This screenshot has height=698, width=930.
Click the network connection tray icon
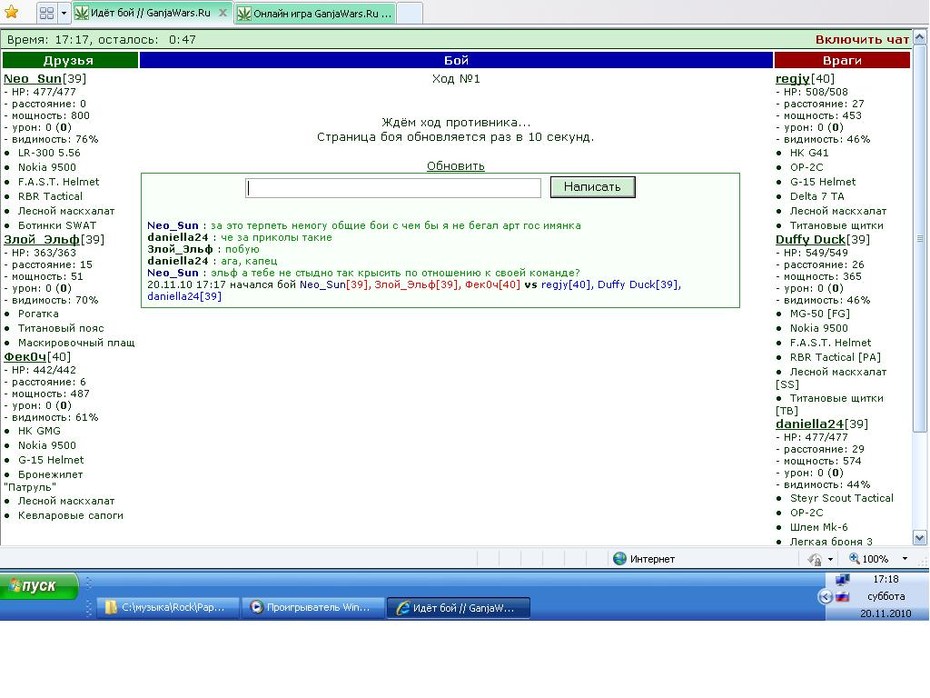pyautogui.click(x=842, y=580)
